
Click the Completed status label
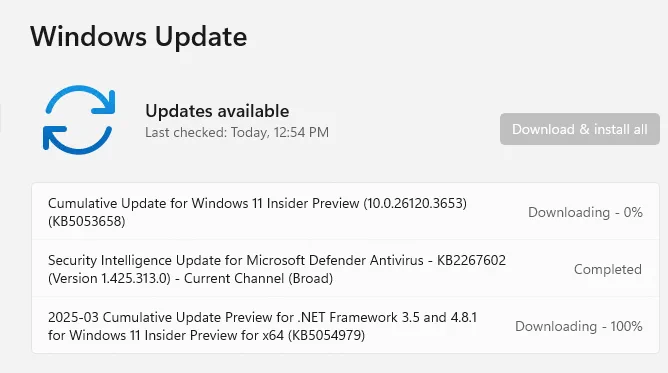[608, 269]
